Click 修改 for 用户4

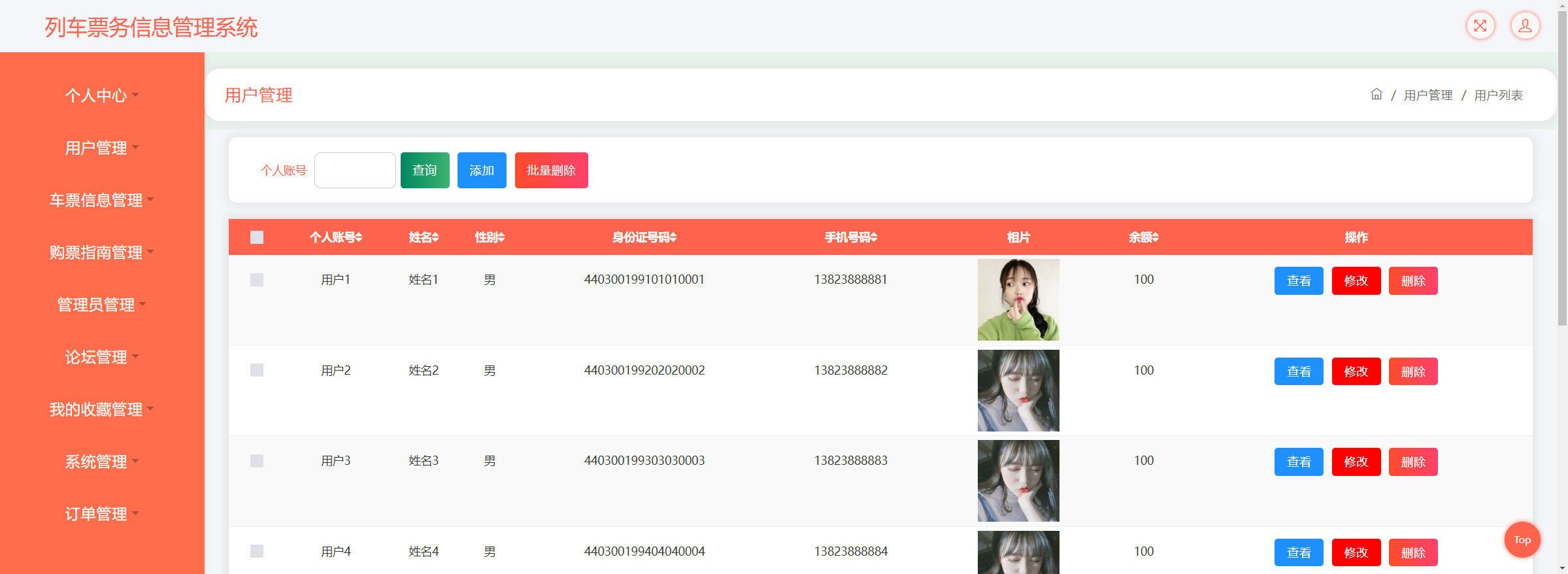(1356, 552)
